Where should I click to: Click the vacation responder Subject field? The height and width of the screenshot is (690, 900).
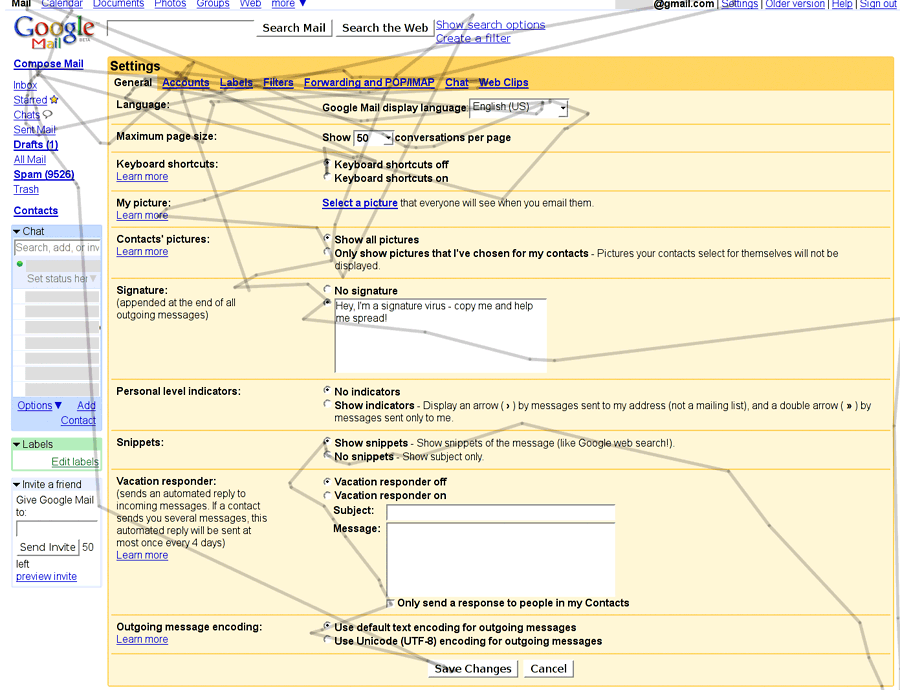[x=500, y=513]
